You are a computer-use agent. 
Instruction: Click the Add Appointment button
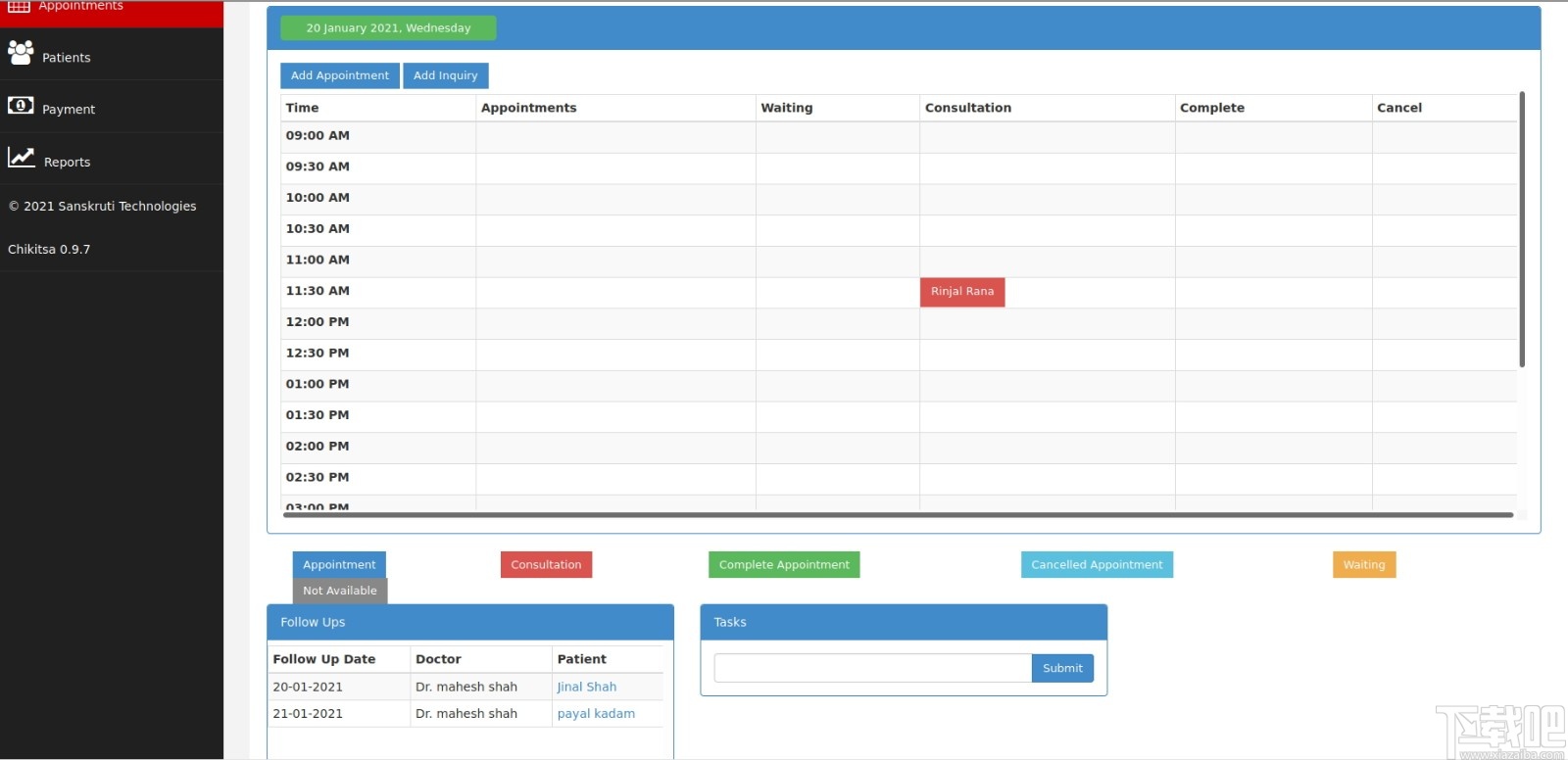(x=340, y=75)
